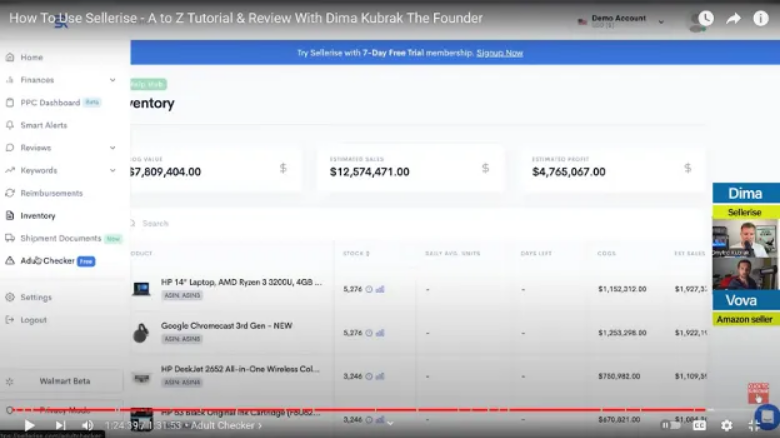Click the Google Chromecast product thumbnail
The image size is (780, 438).
(141, 332)
